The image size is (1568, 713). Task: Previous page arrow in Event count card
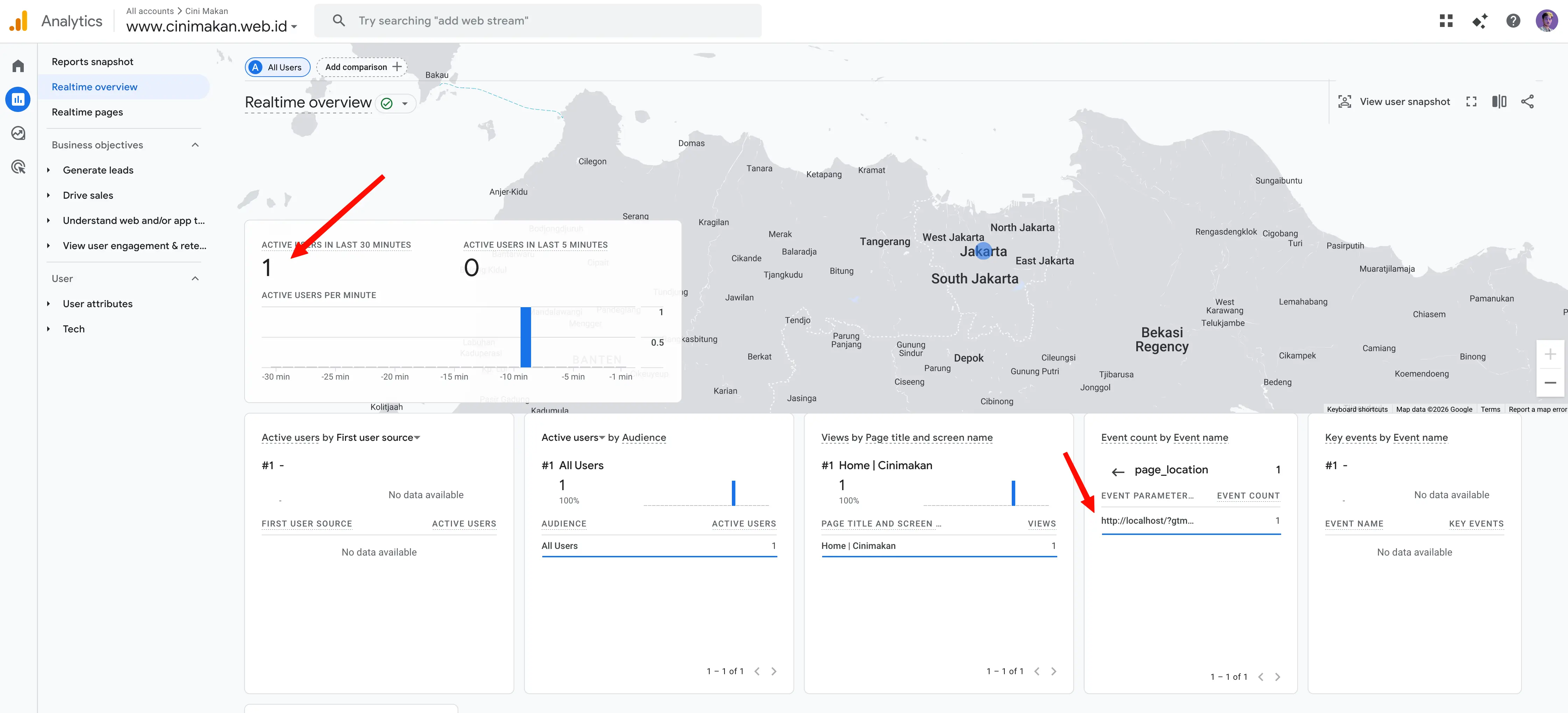[x=1260, y=677]
